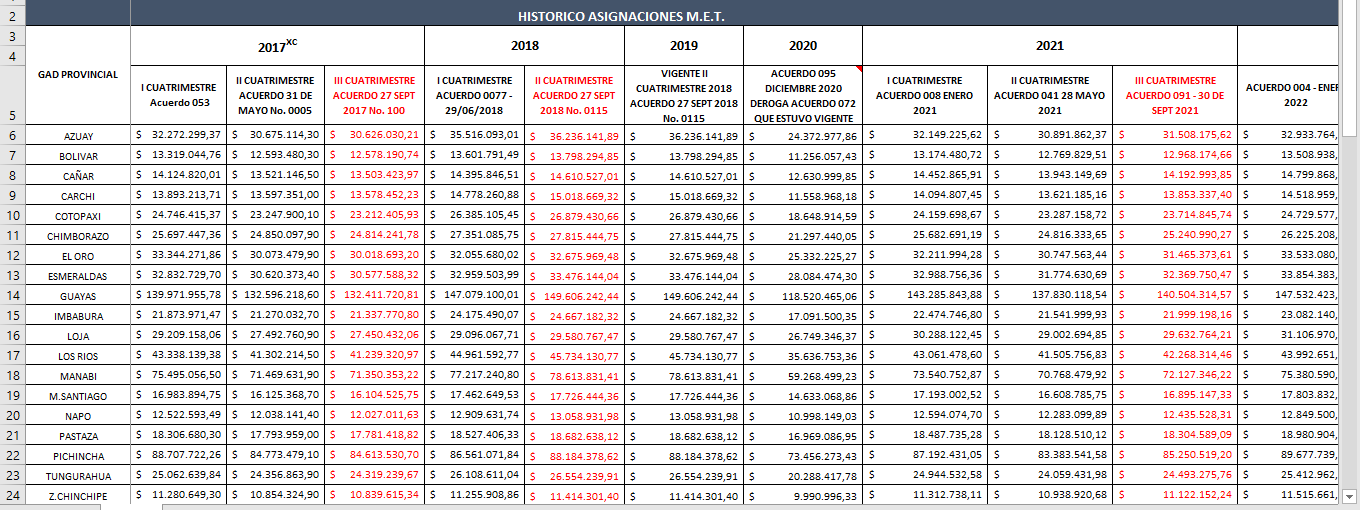Select II CUATRIMESTRE ACUERDO 31 DE MAYO header

[276, 95]
